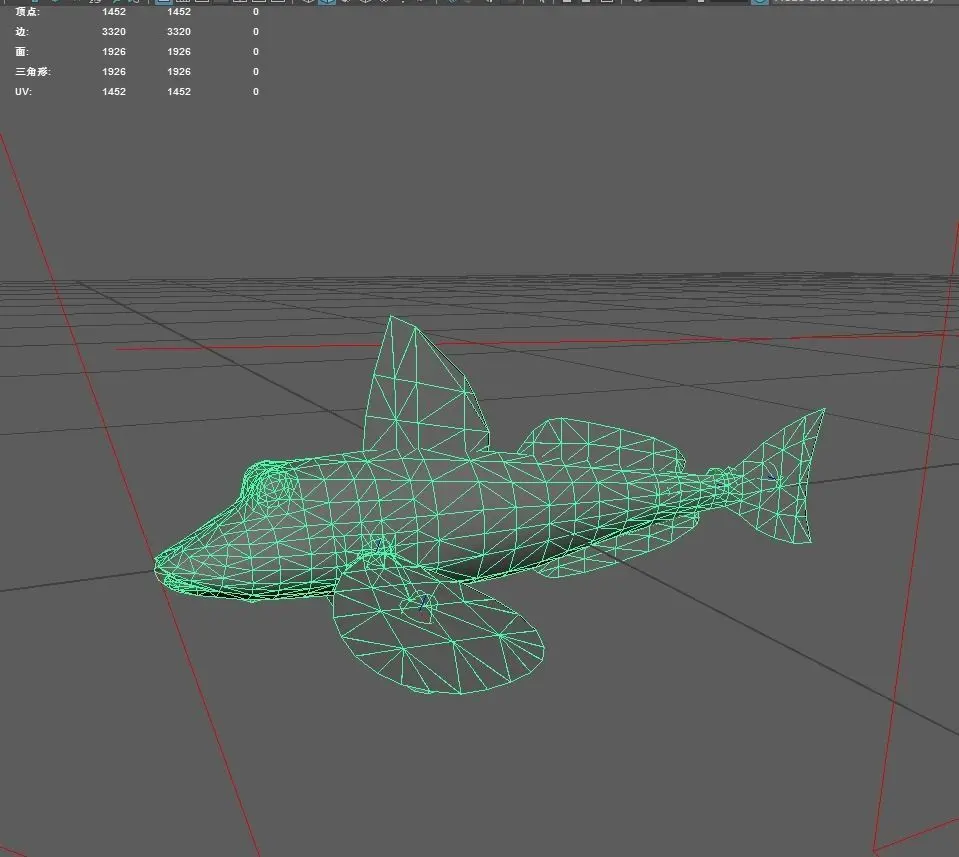Click the 0 value in the 面 row
The image size is (959, 857).
256,51
